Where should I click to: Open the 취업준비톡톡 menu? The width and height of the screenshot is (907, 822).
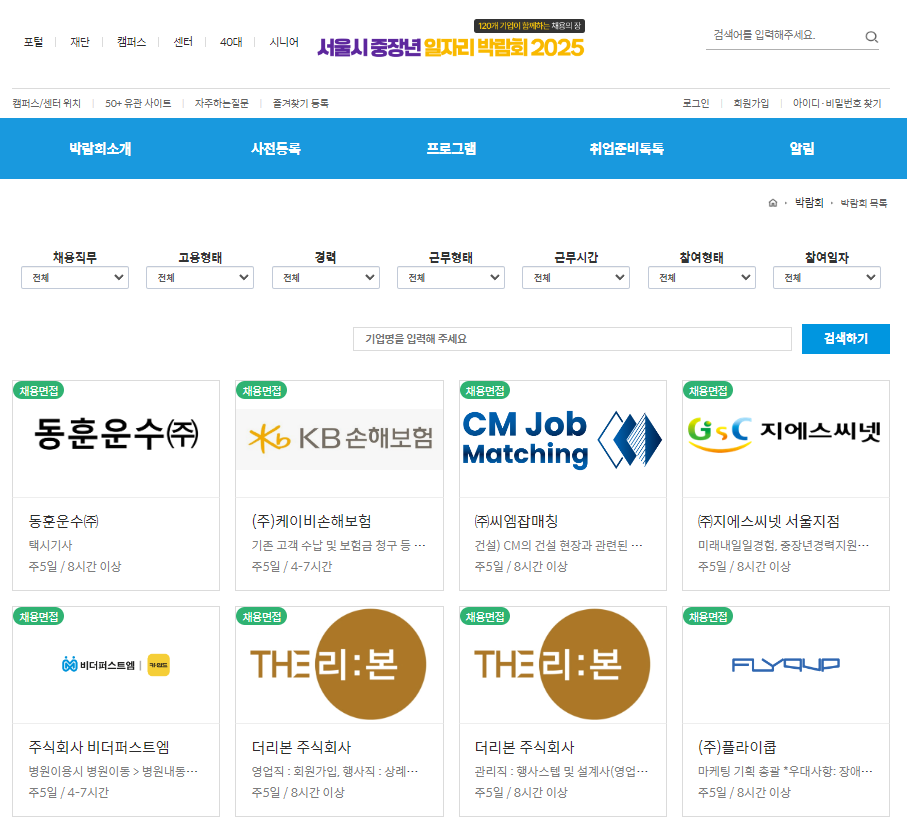pos(626,149)
